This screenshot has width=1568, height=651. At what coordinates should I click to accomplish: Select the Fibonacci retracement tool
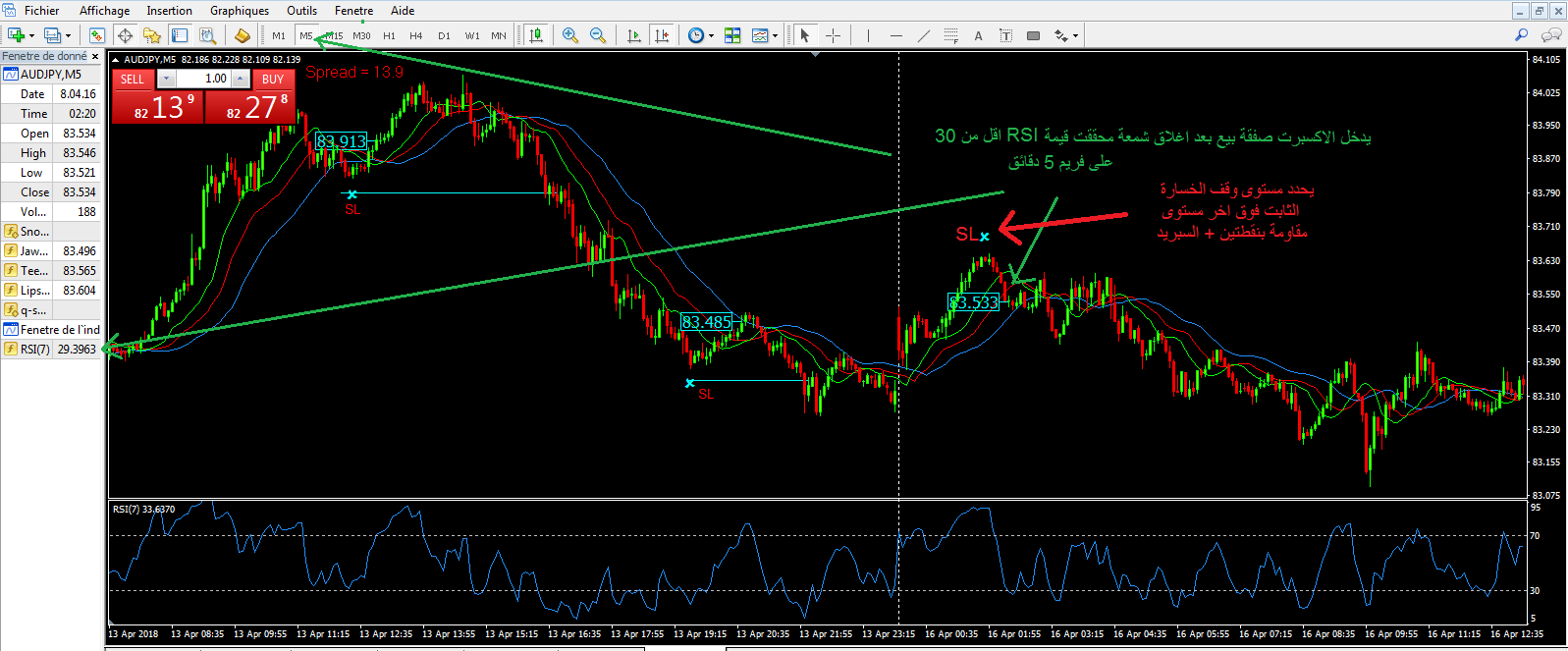click(950, 35)
